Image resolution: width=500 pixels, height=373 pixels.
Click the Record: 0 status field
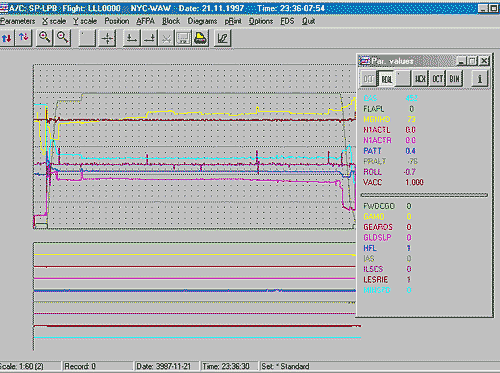pyautogui.click(x=98, y=366)
